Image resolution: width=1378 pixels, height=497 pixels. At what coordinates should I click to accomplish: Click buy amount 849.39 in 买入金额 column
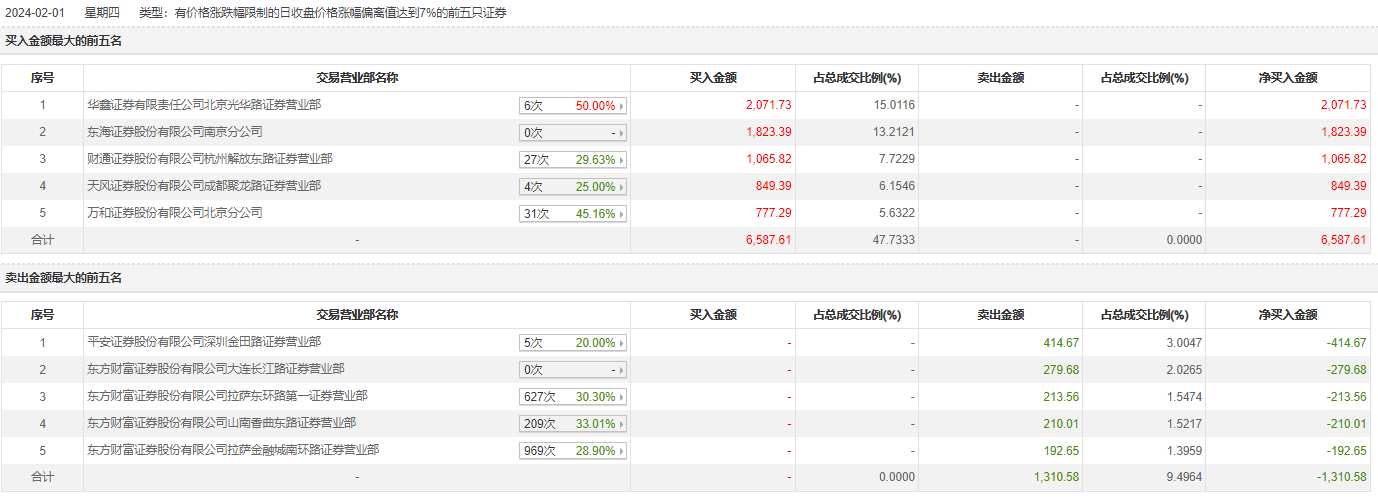(774, 186)
